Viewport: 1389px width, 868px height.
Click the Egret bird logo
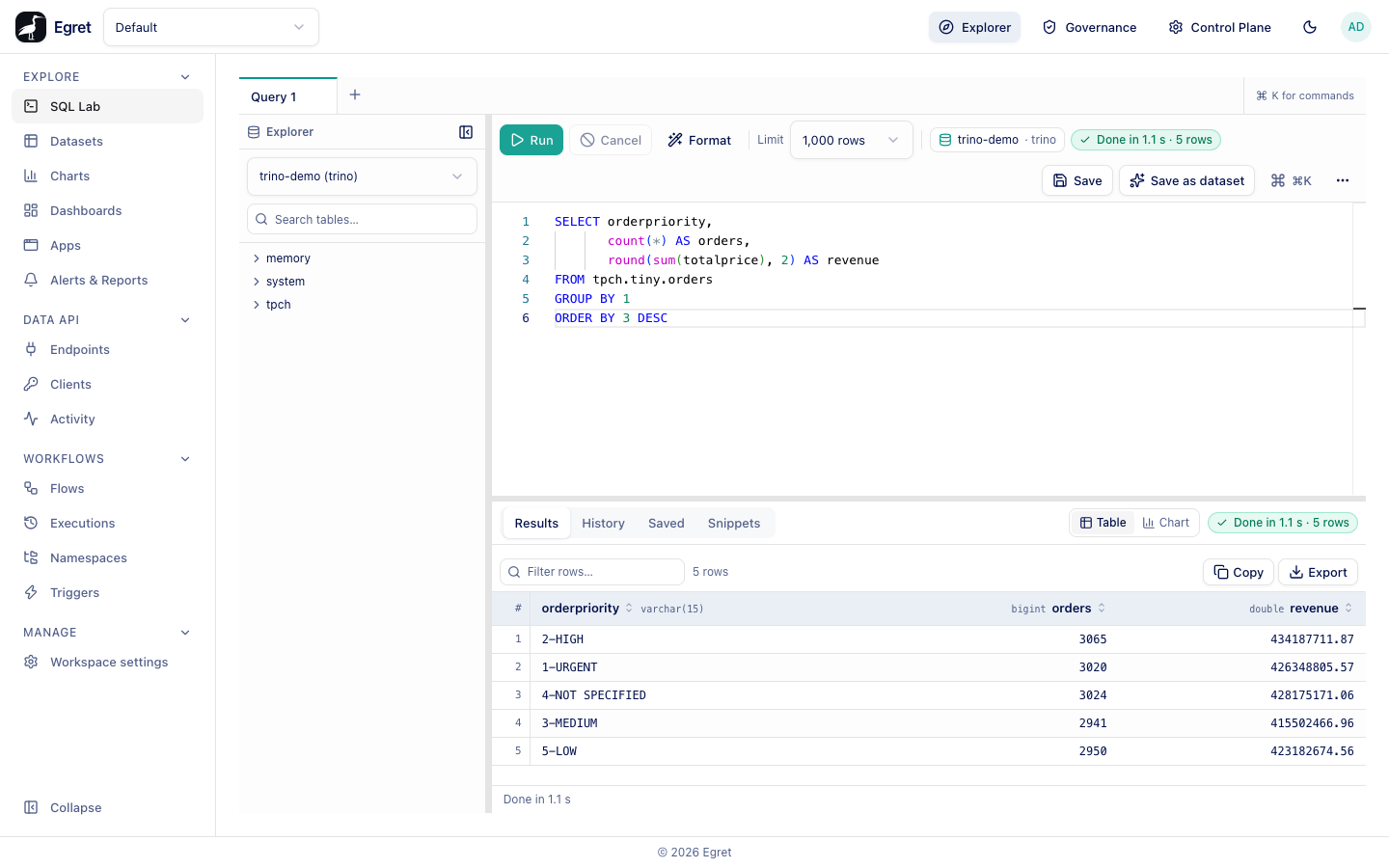31,27
